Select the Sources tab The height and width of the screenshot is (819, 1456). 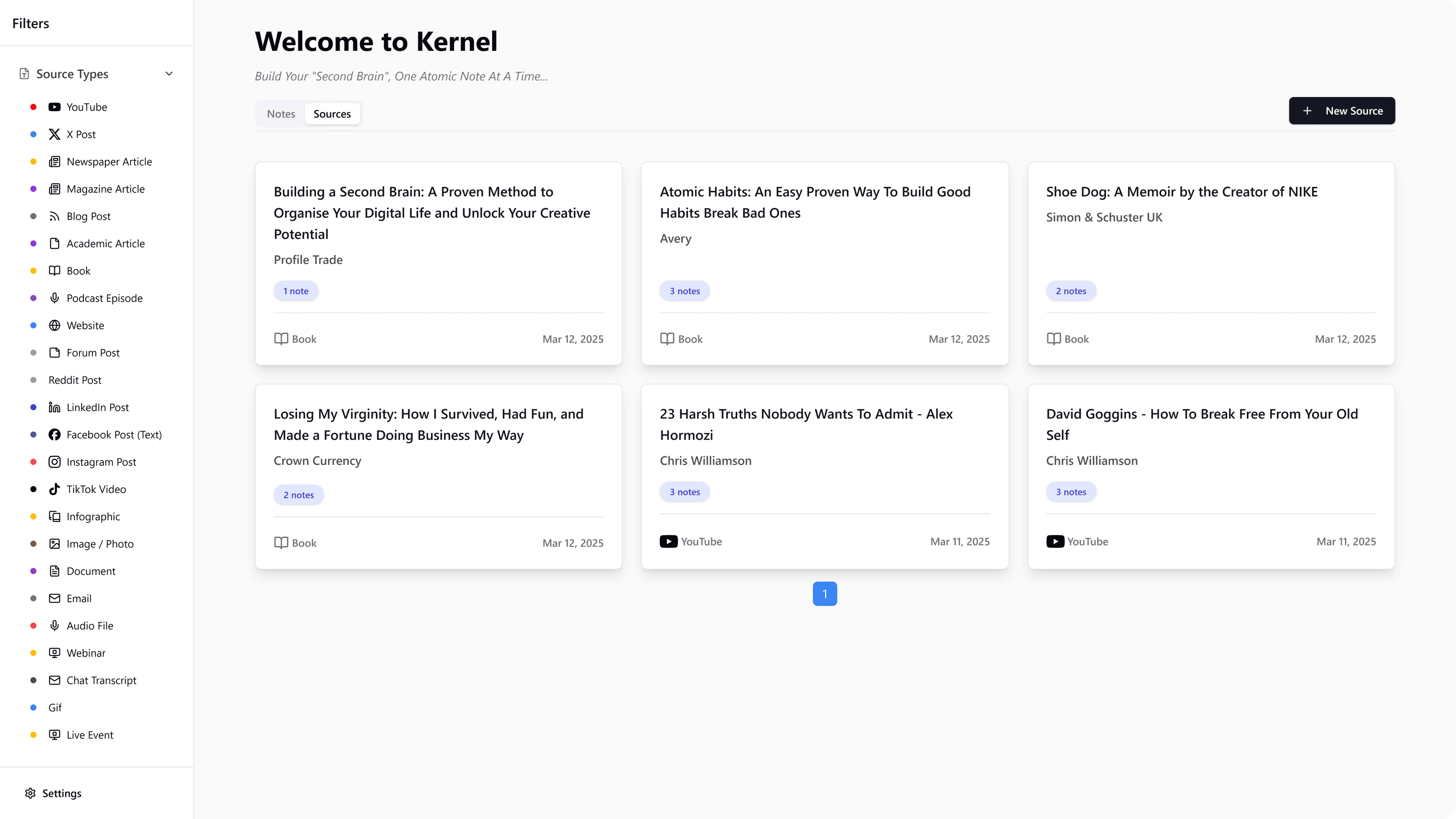pyautogui.click(x=332, y=114)
